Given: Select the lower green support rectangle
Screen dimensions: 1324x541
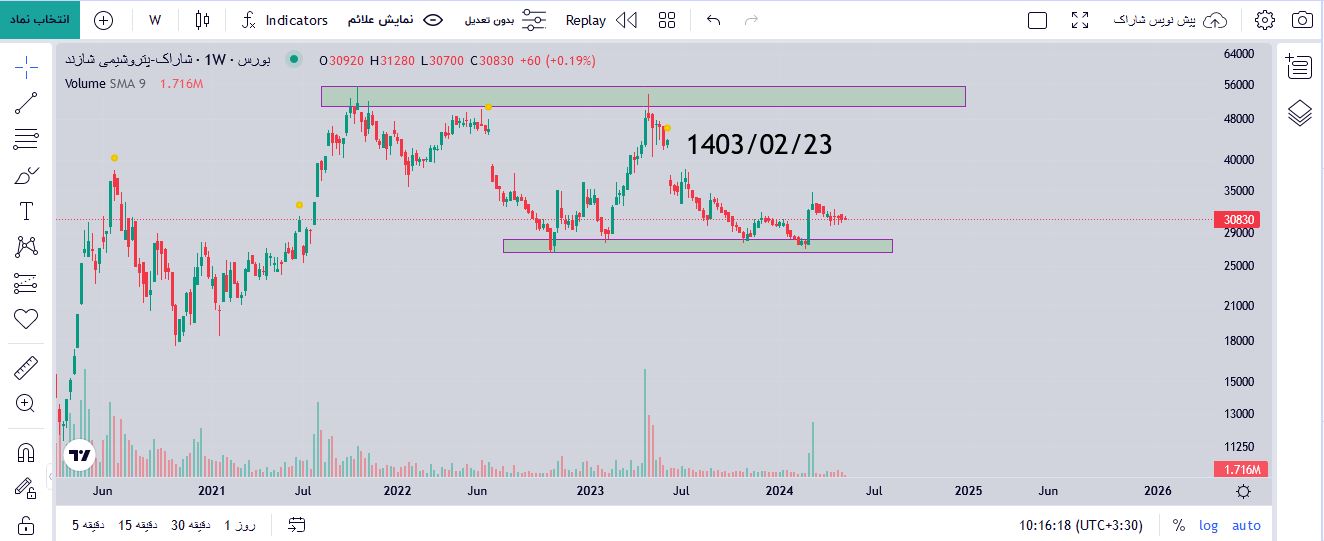Looking at the screenshot, I should pos(697,246).
